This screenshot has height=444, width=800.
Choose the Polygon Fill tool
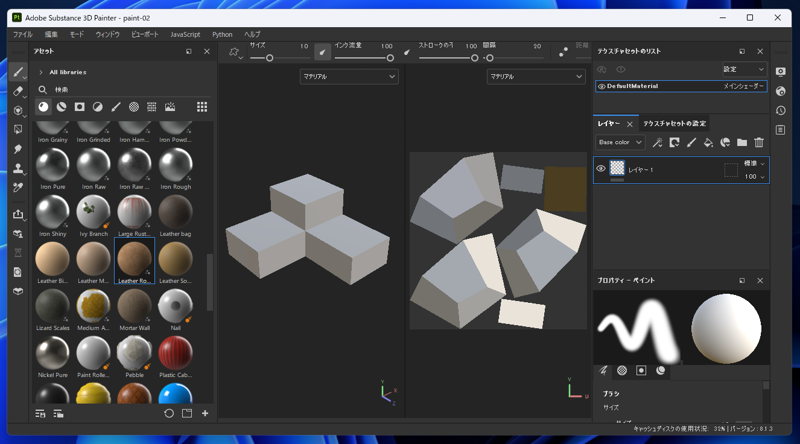18,129
